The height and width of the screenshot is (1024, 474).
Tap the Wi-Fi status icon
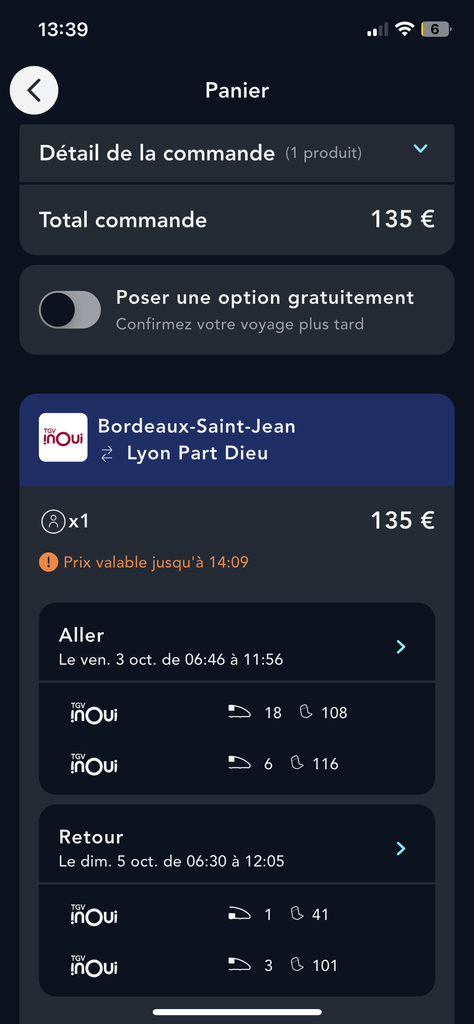(405, 29)
